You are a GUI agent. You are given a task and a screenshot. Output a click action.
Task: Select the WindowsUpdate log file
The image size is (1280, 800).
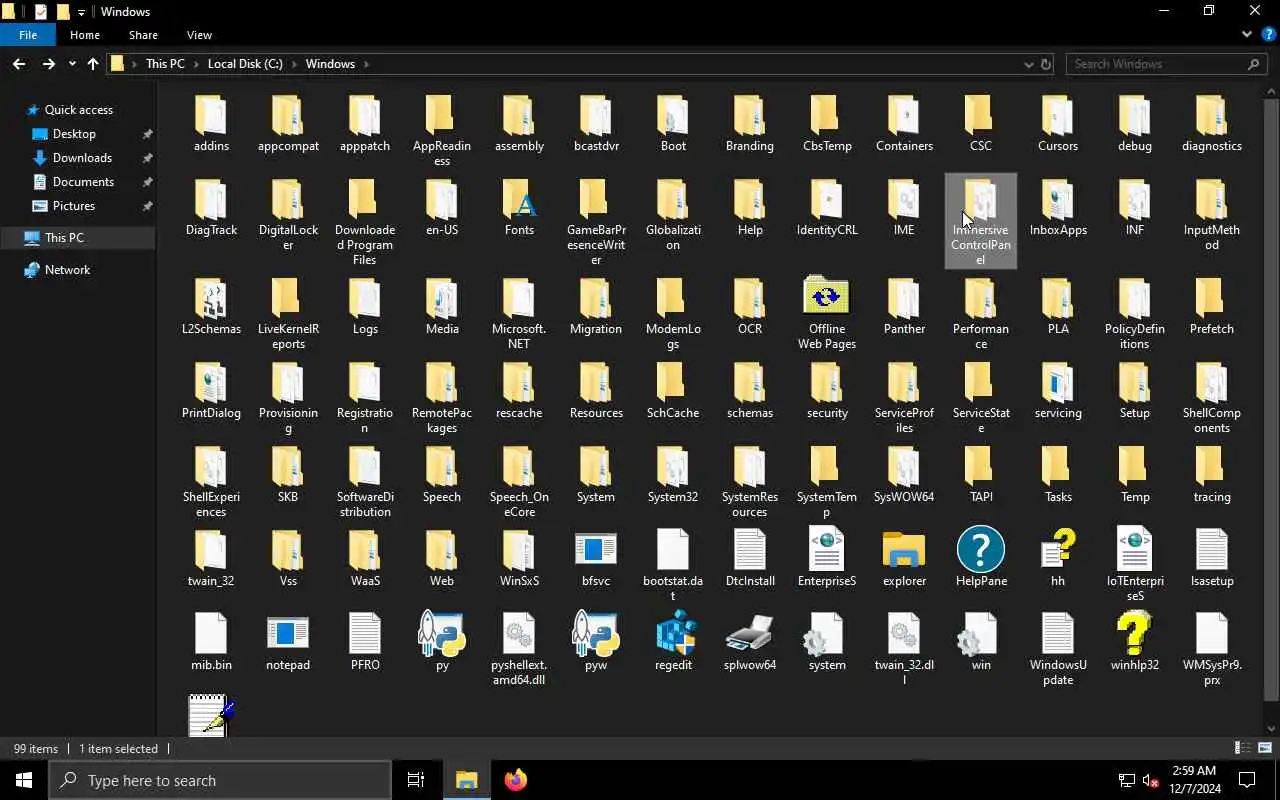(1058, 649)
